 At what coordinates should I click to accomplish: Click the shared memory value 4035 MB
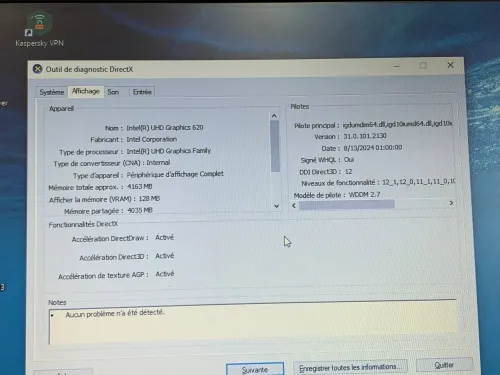pos(140,210)
